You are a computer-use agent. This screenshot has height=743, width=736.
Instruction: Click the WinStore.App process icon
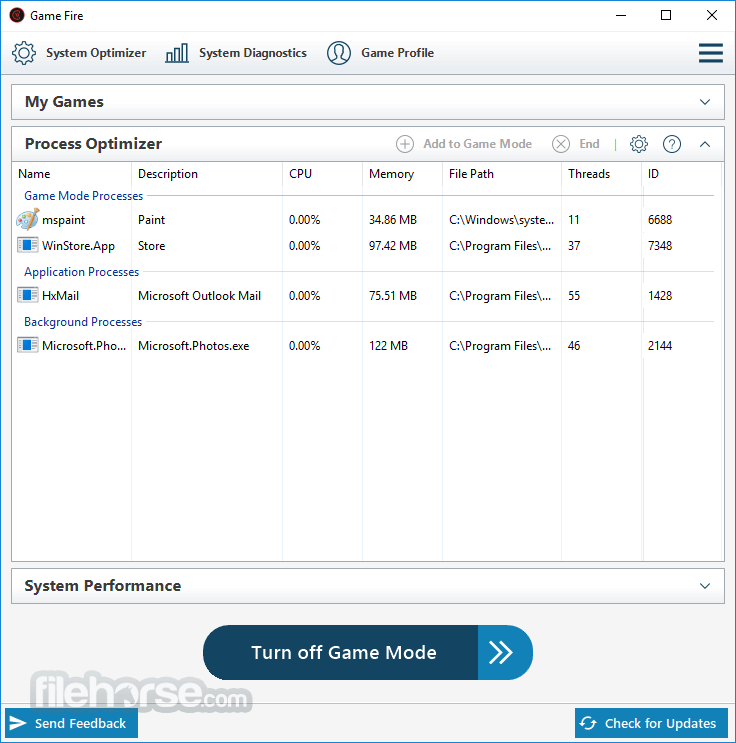click(27, 245)
